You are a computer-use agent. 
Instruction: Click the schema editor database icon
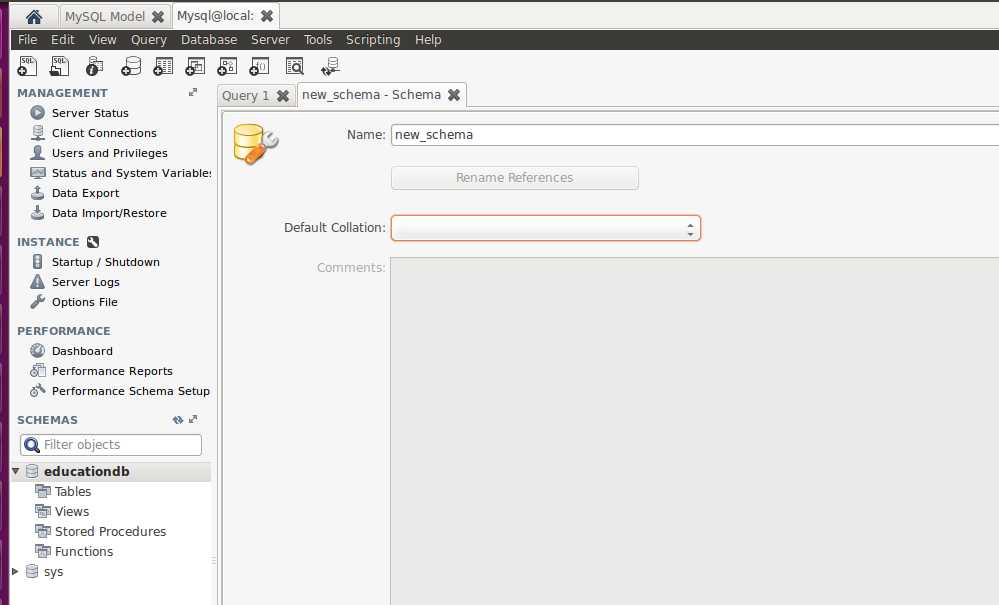pyautogui.click(x=255, y=144)
